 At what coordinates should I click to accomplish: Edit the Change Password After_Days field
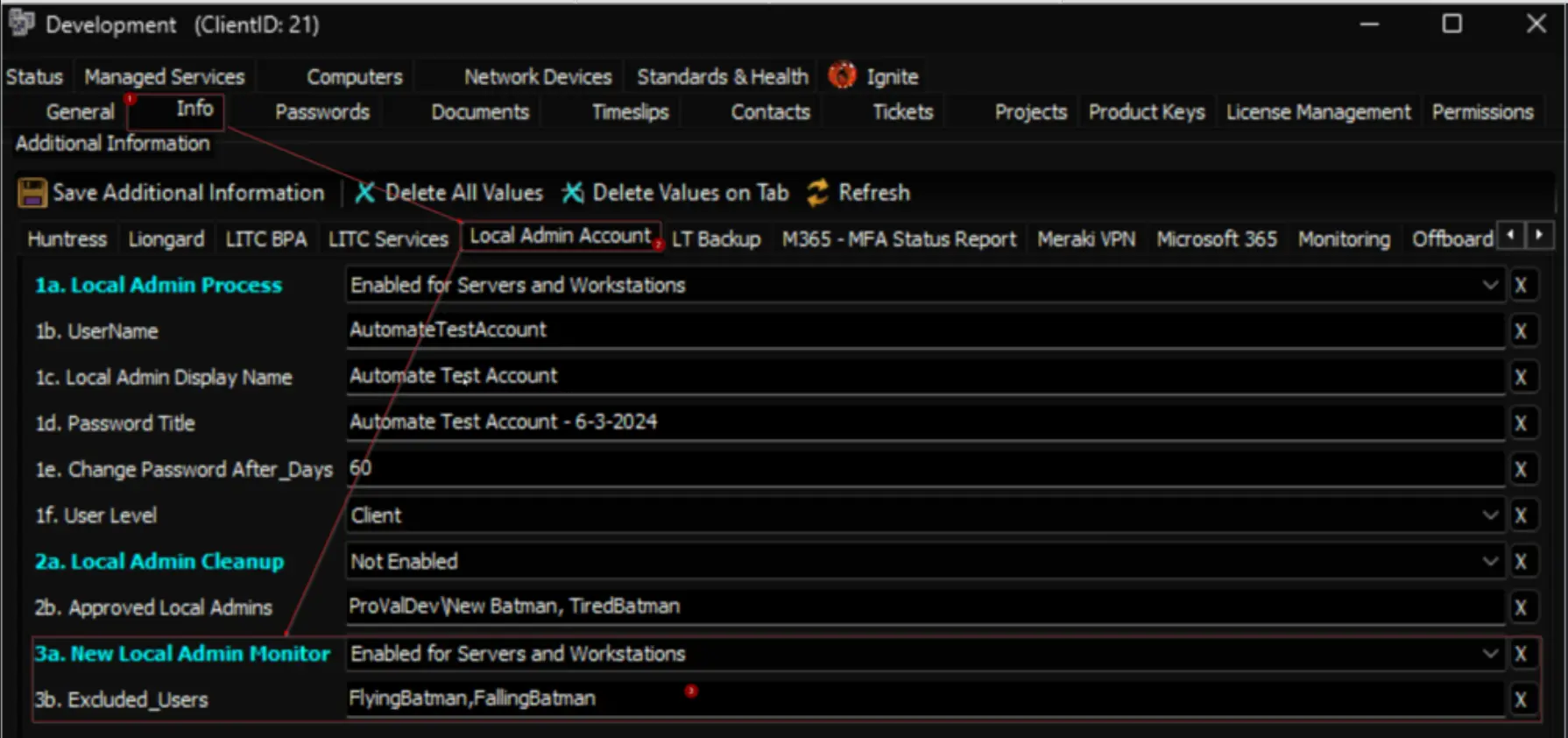coord(925,468)
